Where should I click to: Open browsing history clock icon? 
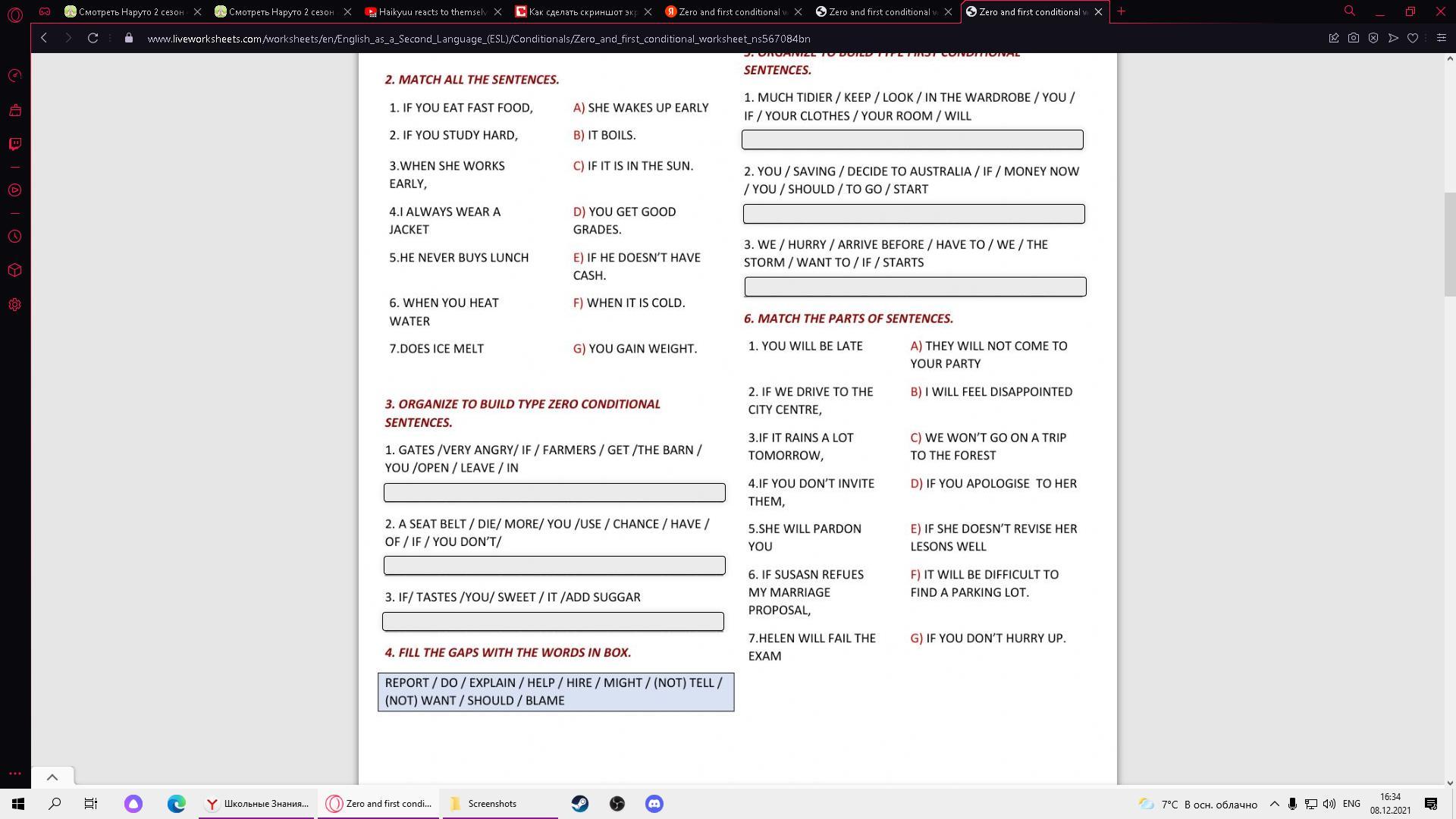(x=14, y=237)
